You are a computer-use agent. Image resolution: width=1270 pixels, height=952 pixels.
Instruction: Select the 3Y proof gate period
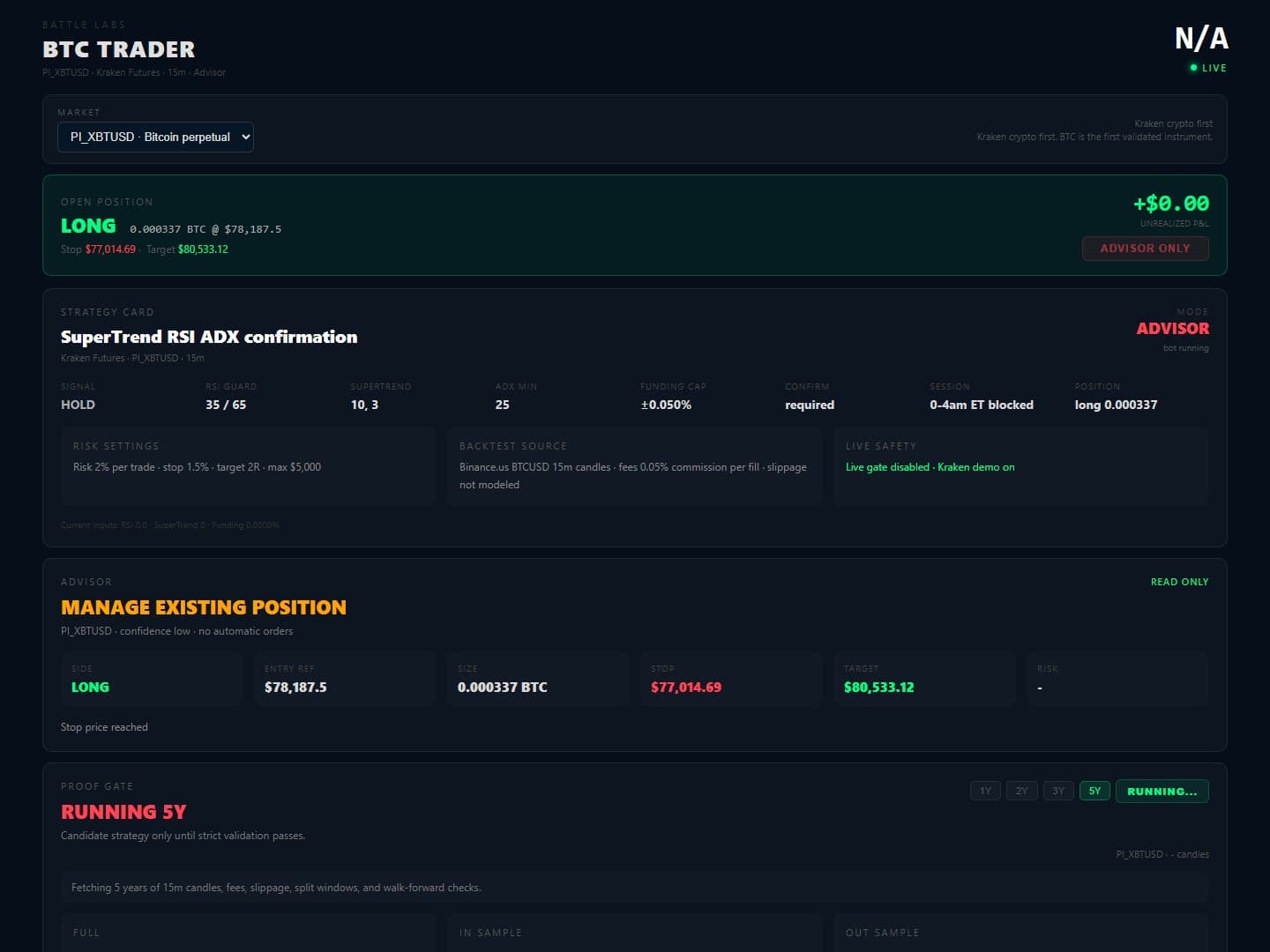click(1057, 791)
